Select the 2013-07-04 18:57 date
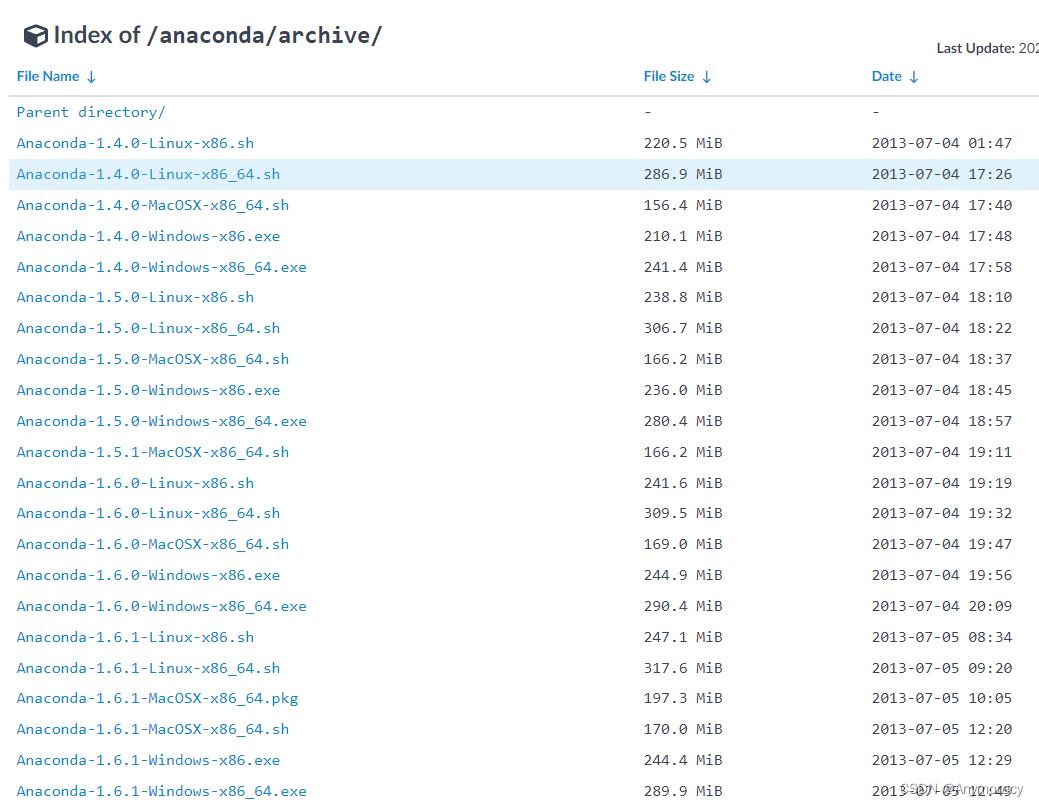Image resolution: width=1039 pixels, height=806 pixels. [x=942, y=421]
